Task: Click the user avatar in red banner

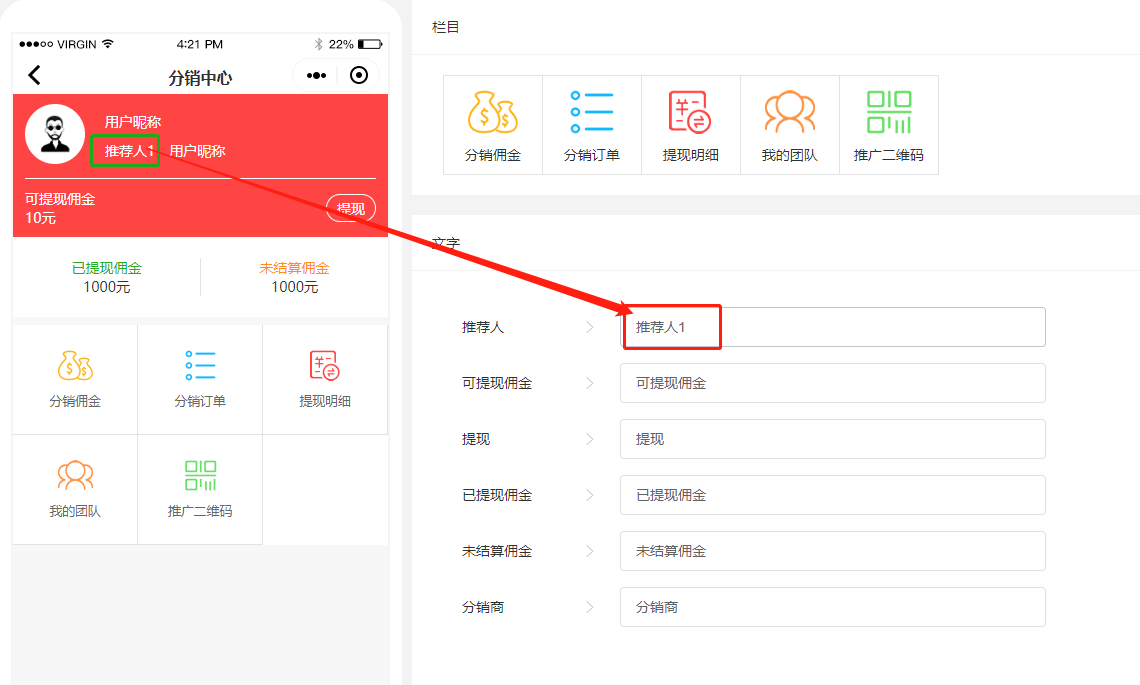Action: point(54,134)
